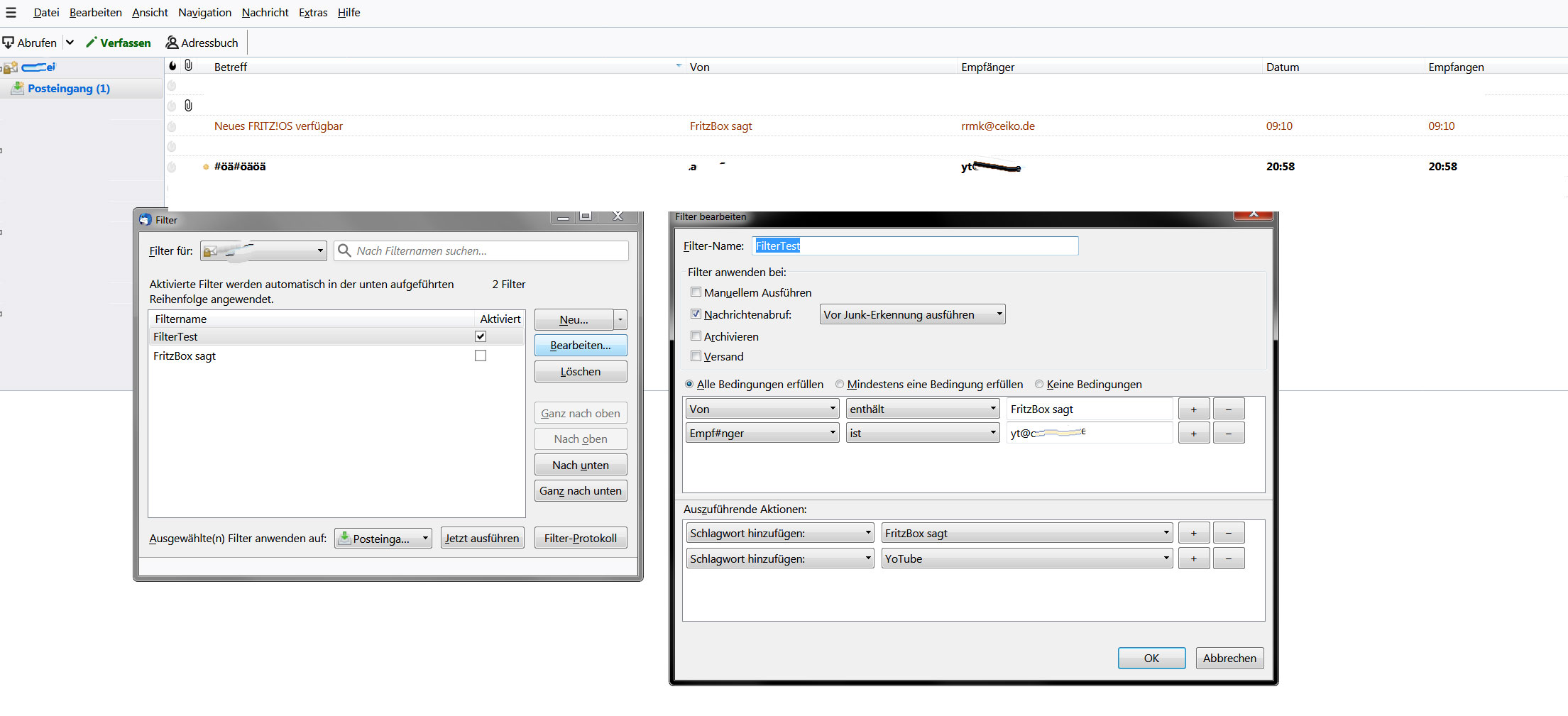The image size is (1568, 716).
Task: Select the Posteingang inbox folder icon
Action: pos(18,89)
